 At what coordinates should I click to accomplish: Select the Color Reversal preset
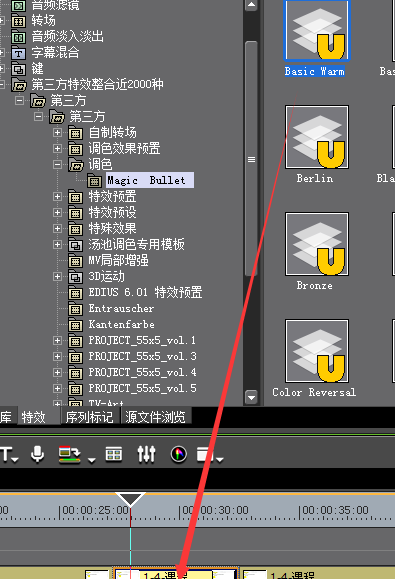315,358
